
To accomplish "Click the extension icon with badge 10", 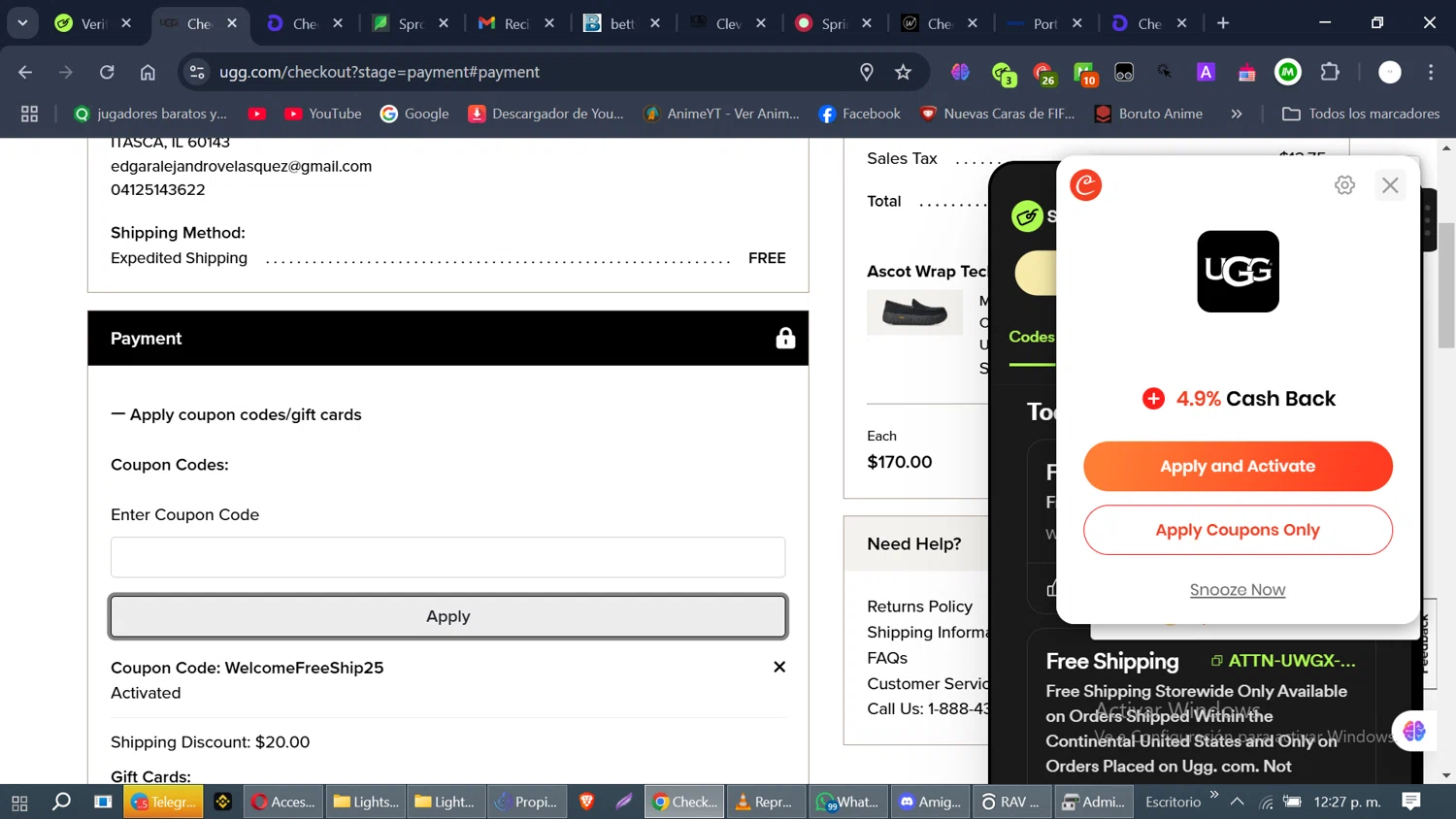I will [1085, 73].
